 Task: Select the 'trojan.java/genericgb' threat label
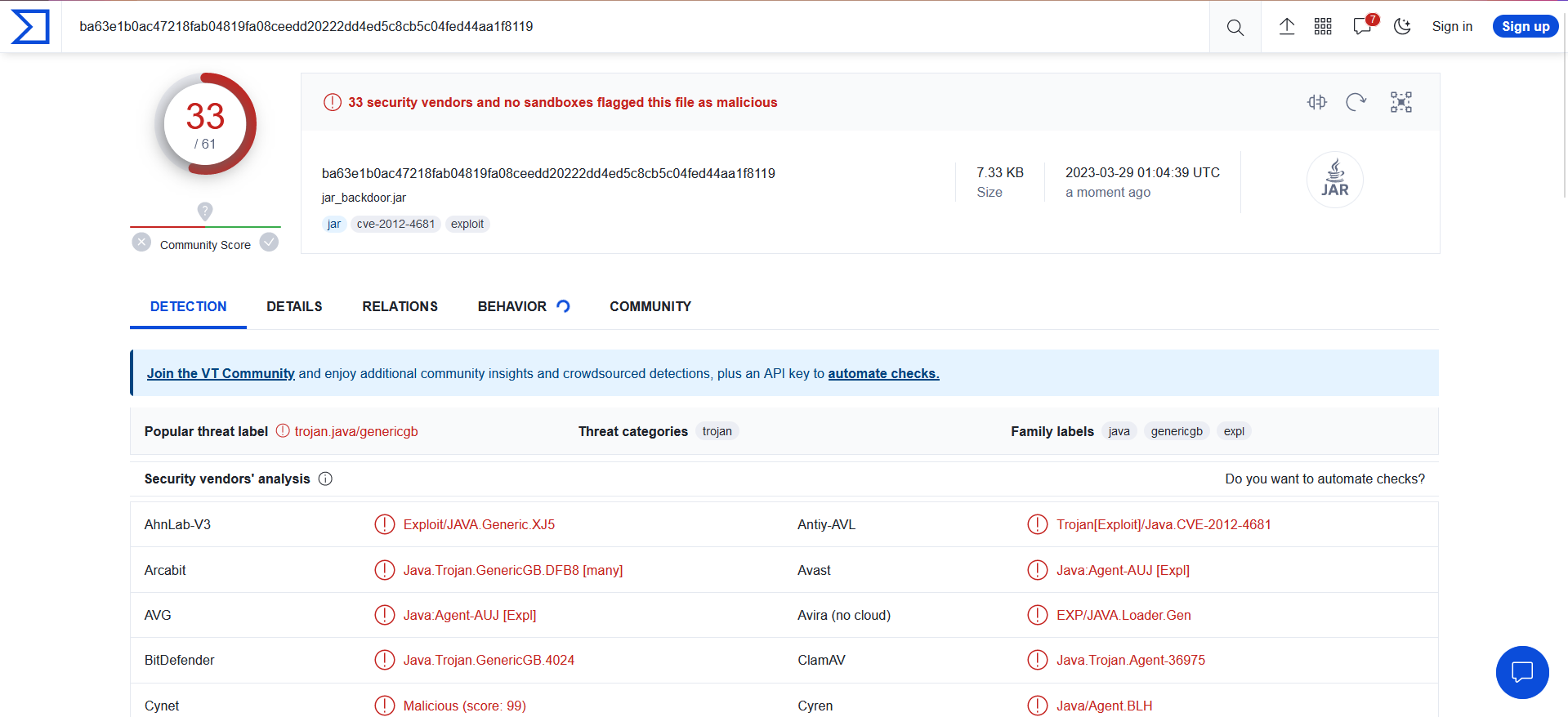356,431
